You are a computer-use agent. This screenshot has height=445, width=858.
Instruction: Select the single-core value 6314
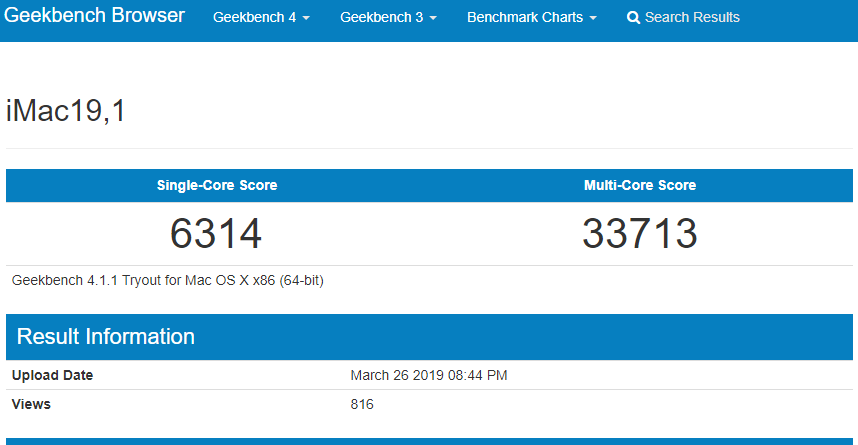216,234
